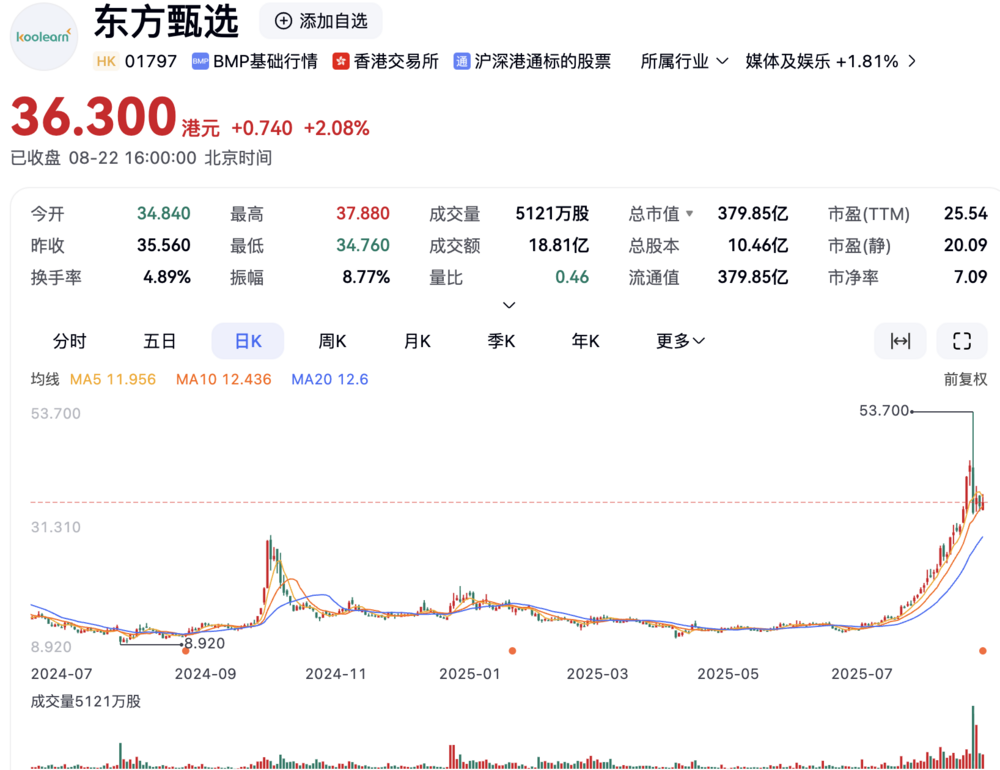Viewport: 1000px width, 770px height.
Task: Click the koolearn app logo
Action: click(42, 38)
